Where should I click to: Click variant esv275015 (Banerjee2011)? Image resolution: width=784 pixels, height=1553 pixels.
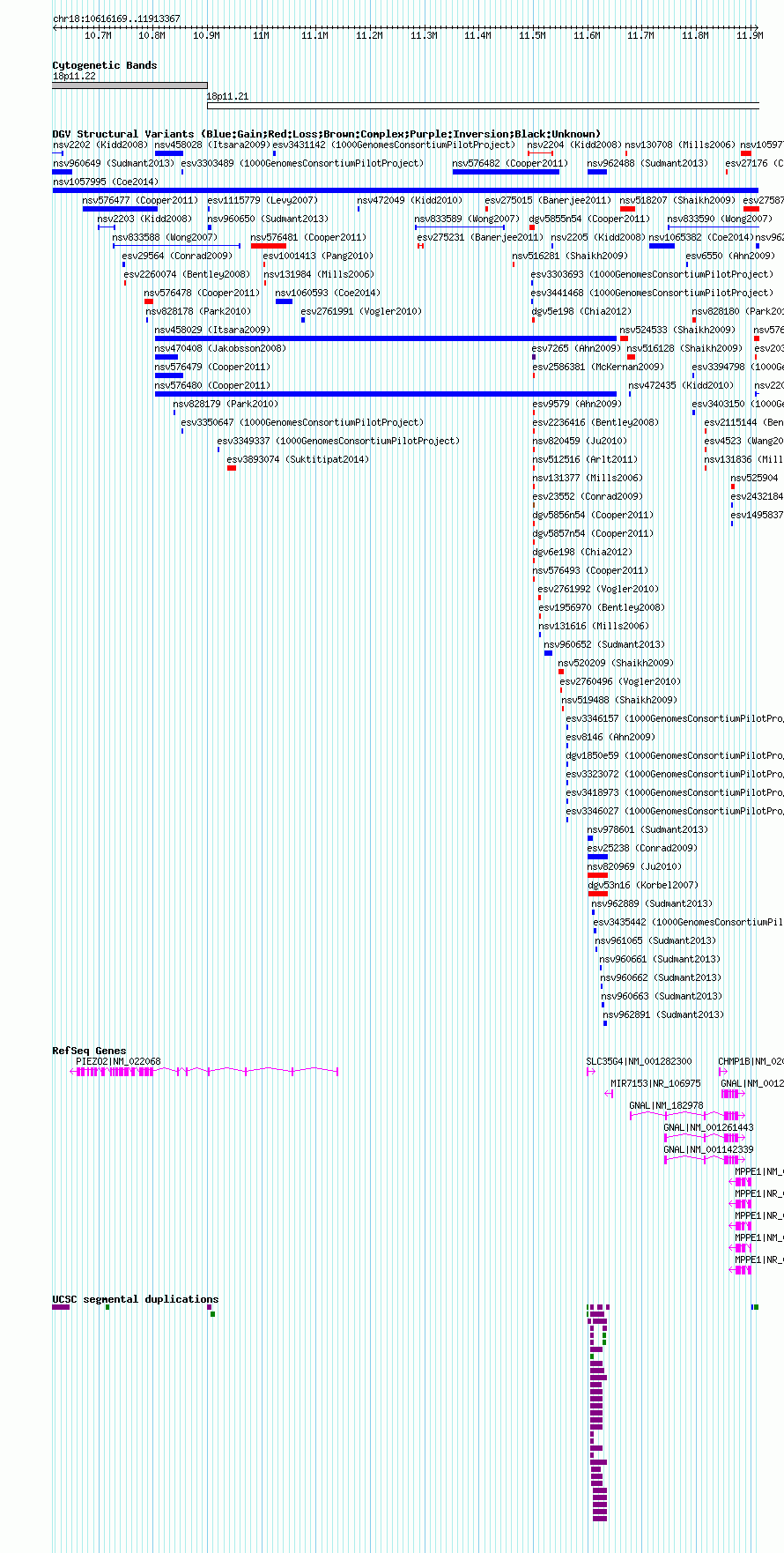click(x=548, y=200)
